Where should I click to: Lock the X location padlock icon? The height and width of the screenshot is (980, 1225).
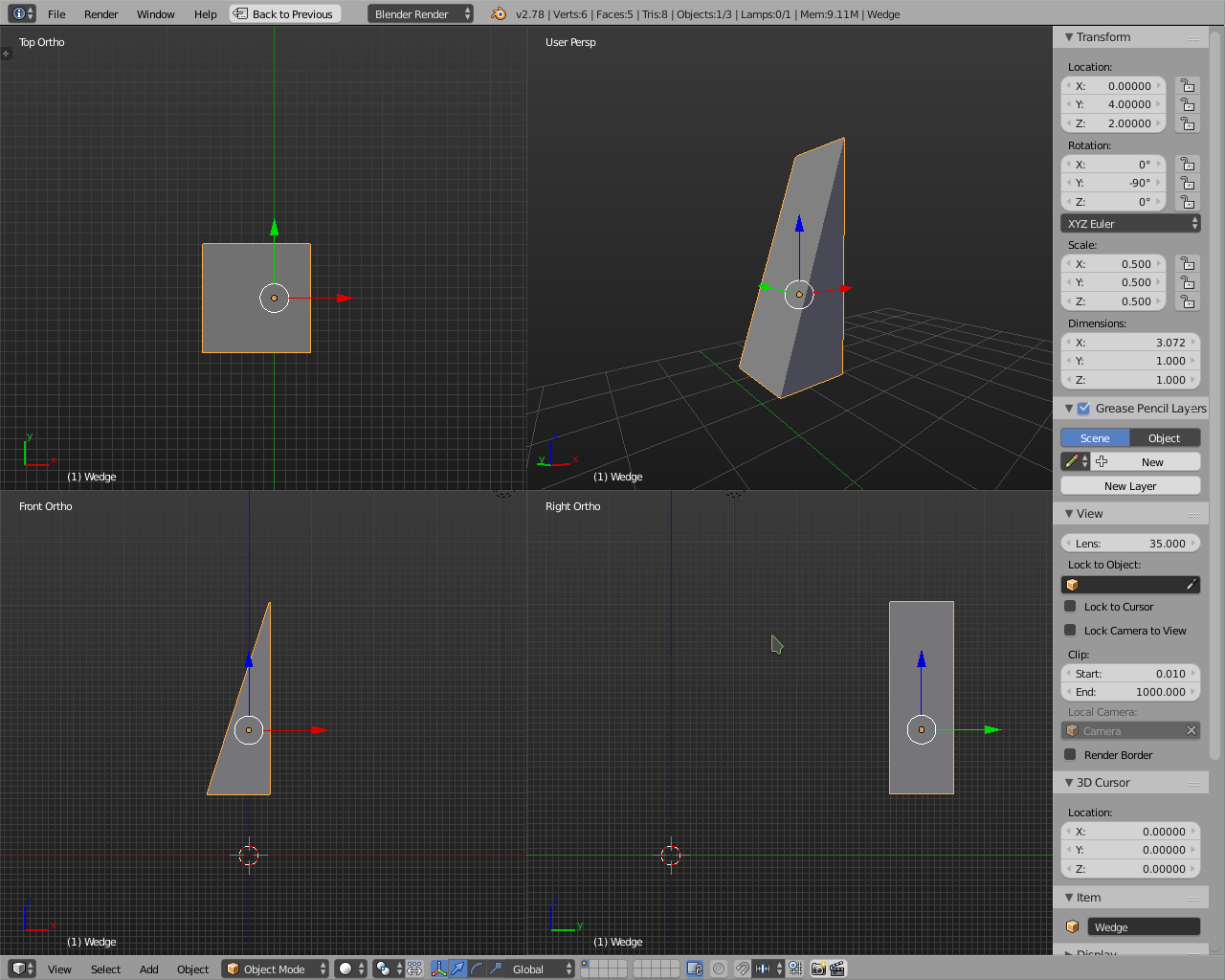(x=1188, y=85)
